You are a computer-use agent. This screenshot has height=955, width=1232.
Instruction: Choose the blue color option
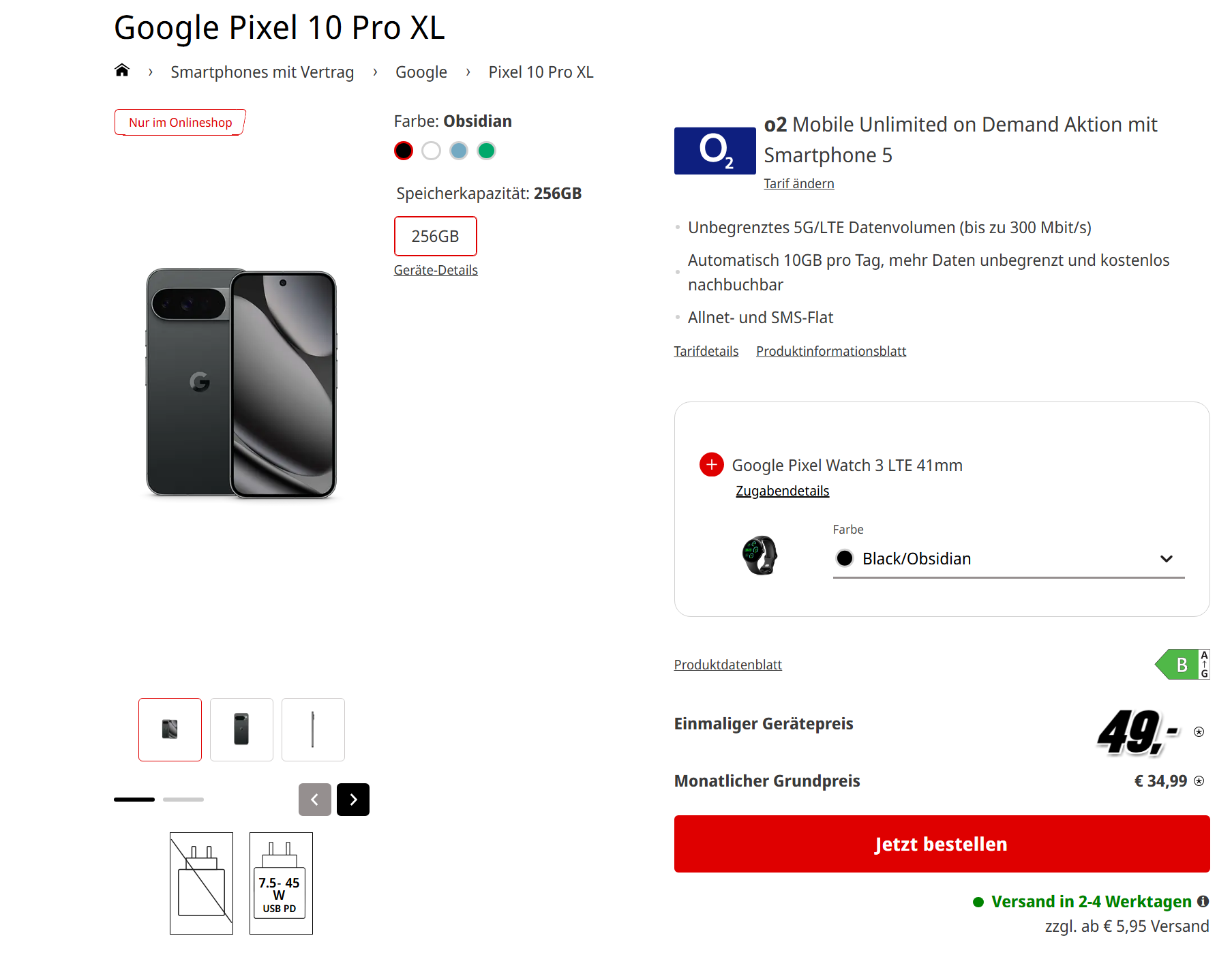click(x=459, y=151)
